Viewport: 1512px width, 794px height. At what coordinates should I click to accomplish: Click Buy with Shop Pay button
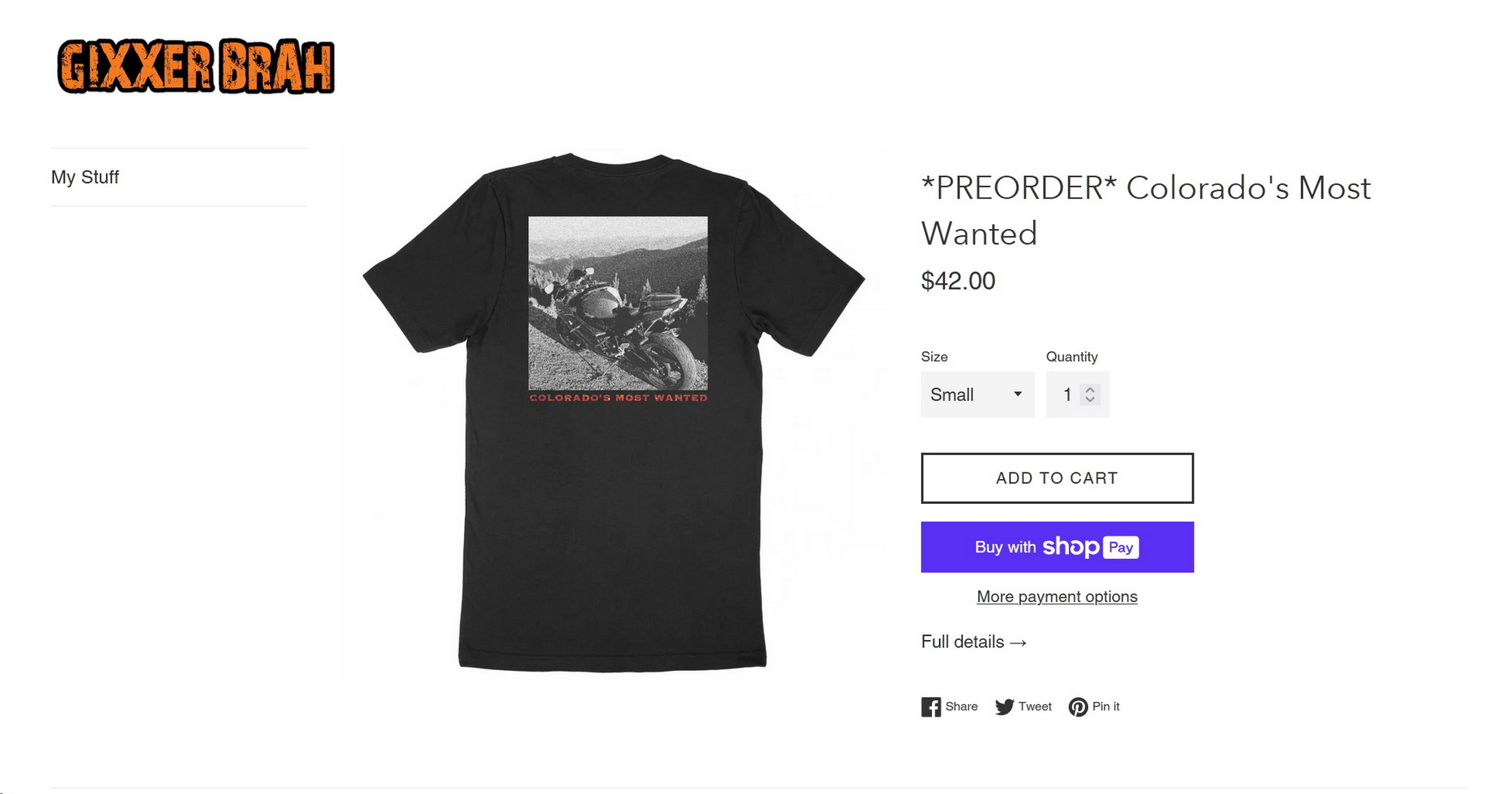[1057, 547]
